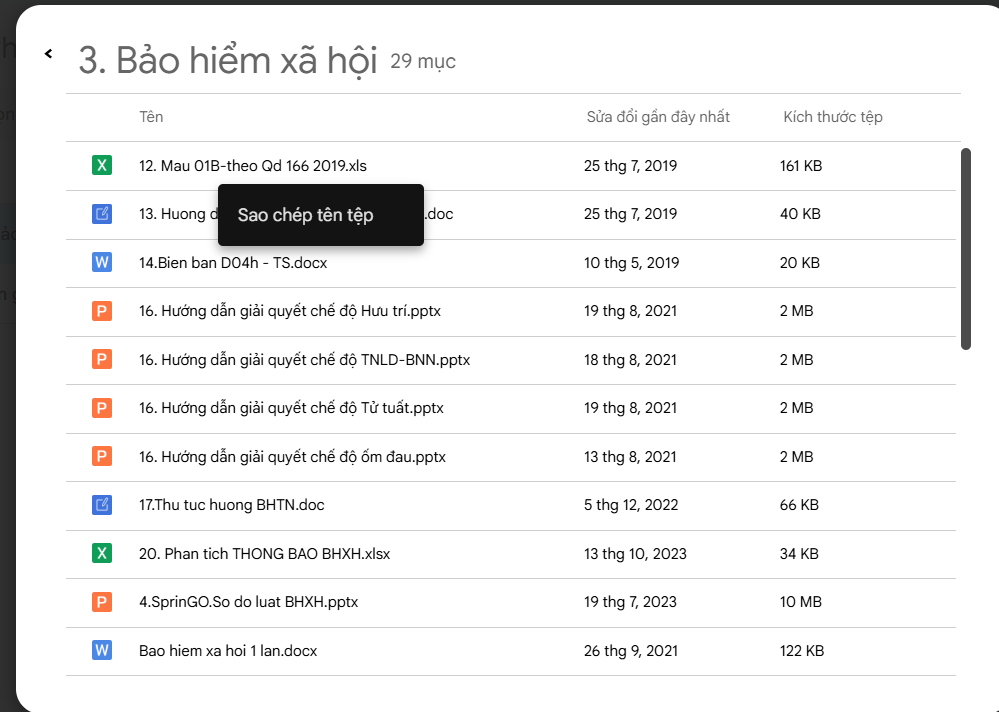The image size is (999, 712).
Task: Click PowerPoint icon of TNLD-BNN file
Action: pos(102,360)
